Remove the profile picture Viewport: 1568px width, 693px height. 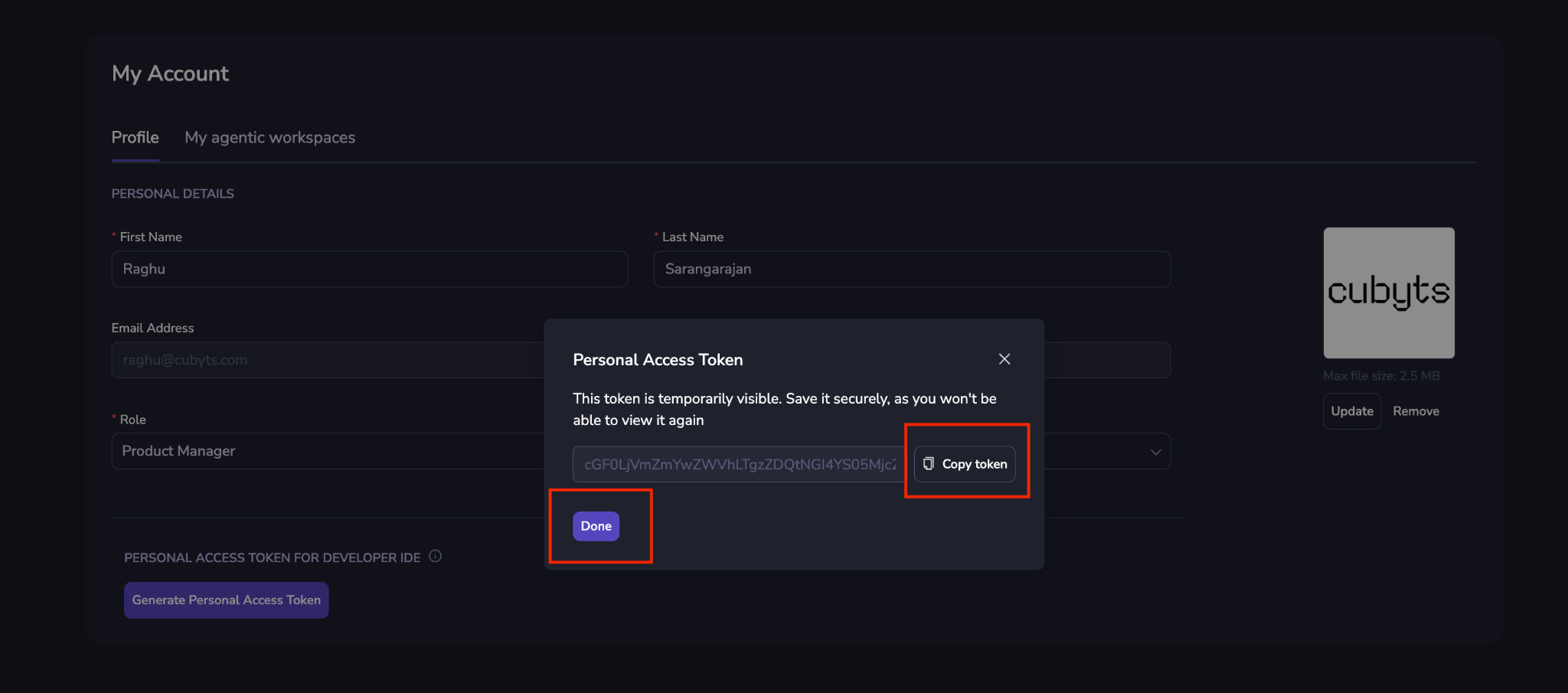(1416, 411)
